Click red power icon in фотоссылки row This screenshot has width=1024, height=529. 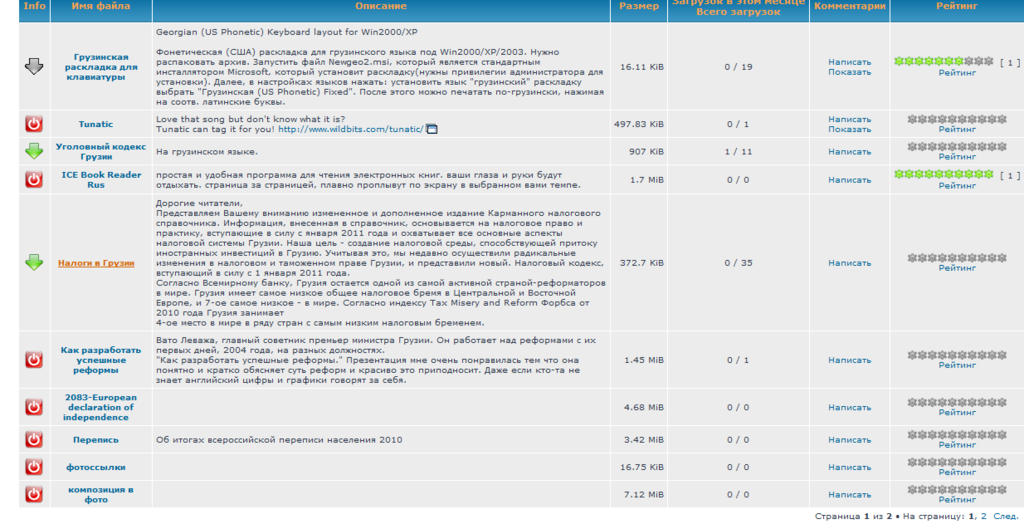coord(34,467)
